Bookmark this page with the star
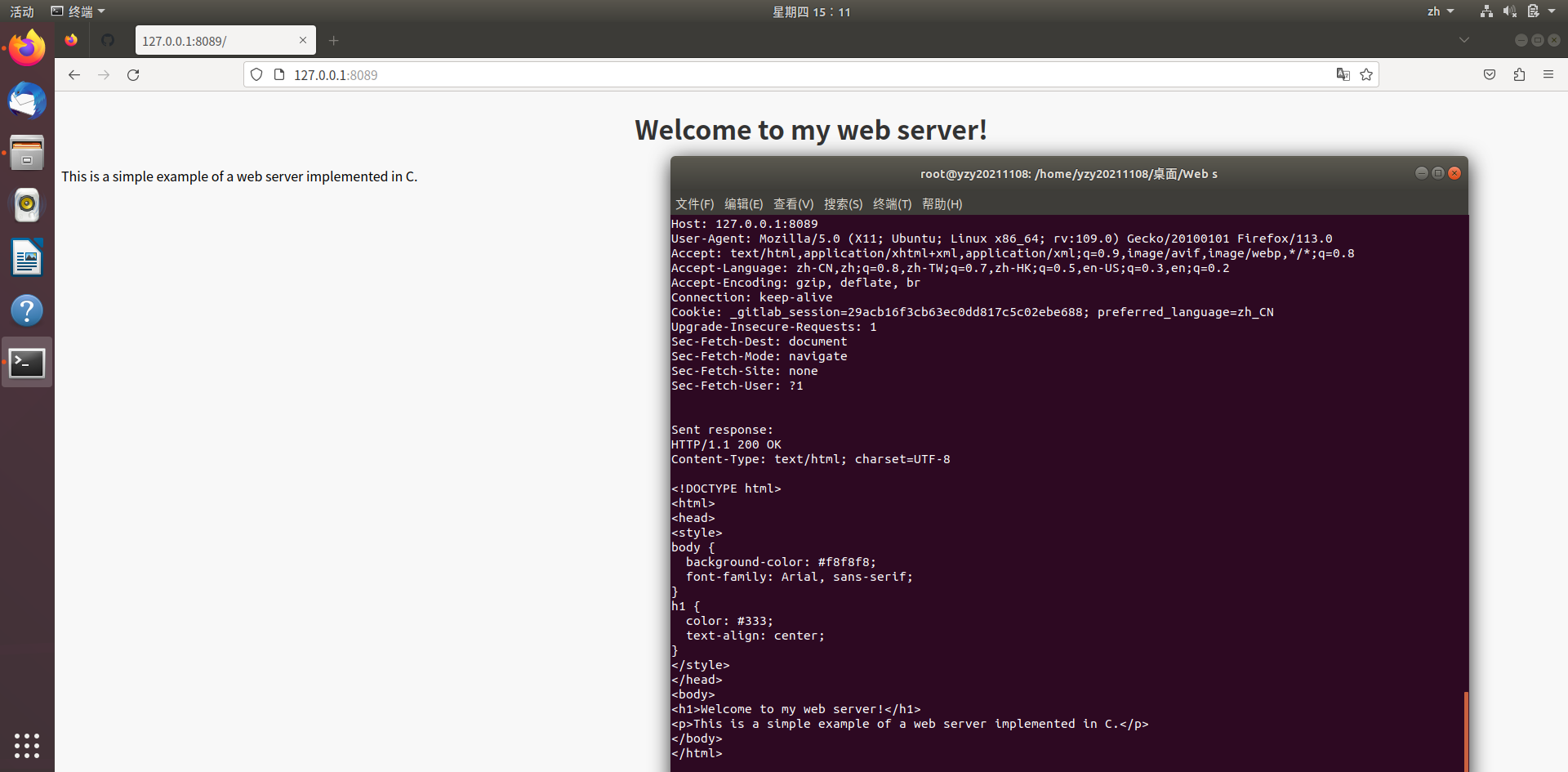The width and height of the screenshot is (1568, 772). point(1366,75)
